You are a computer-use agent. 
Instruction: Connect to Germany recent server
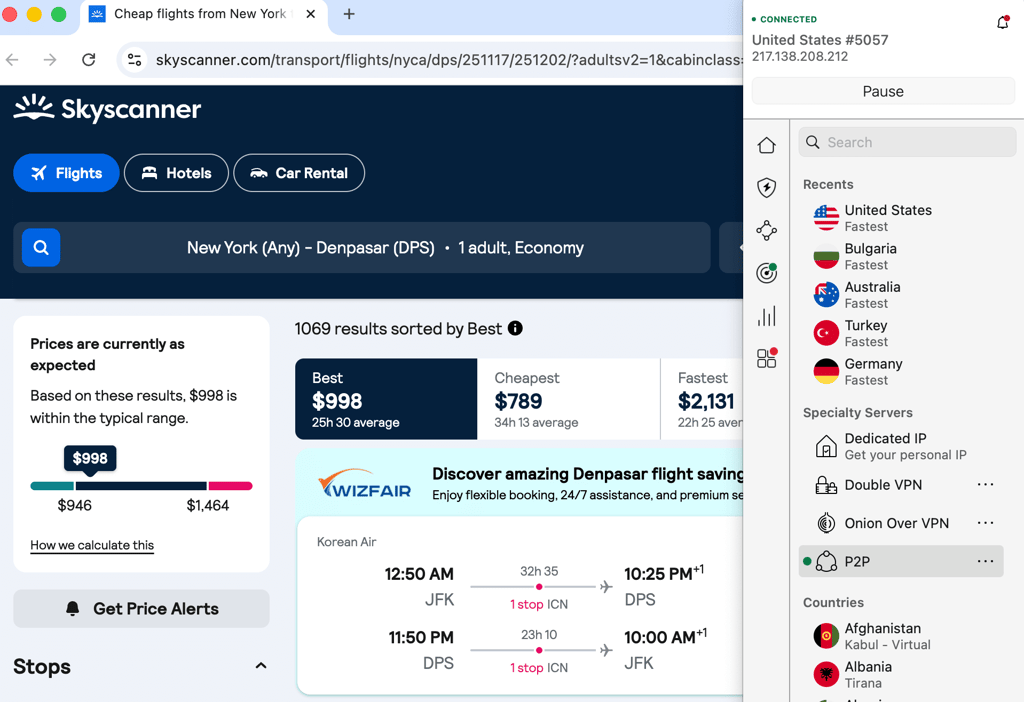[901, 372]
